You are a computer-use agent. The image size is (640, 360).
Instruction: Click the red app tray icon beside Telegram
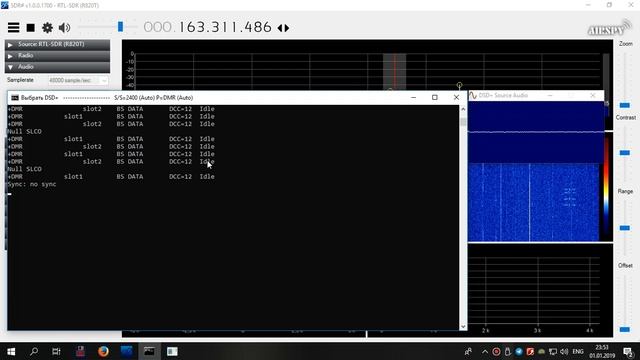point(530,351)
